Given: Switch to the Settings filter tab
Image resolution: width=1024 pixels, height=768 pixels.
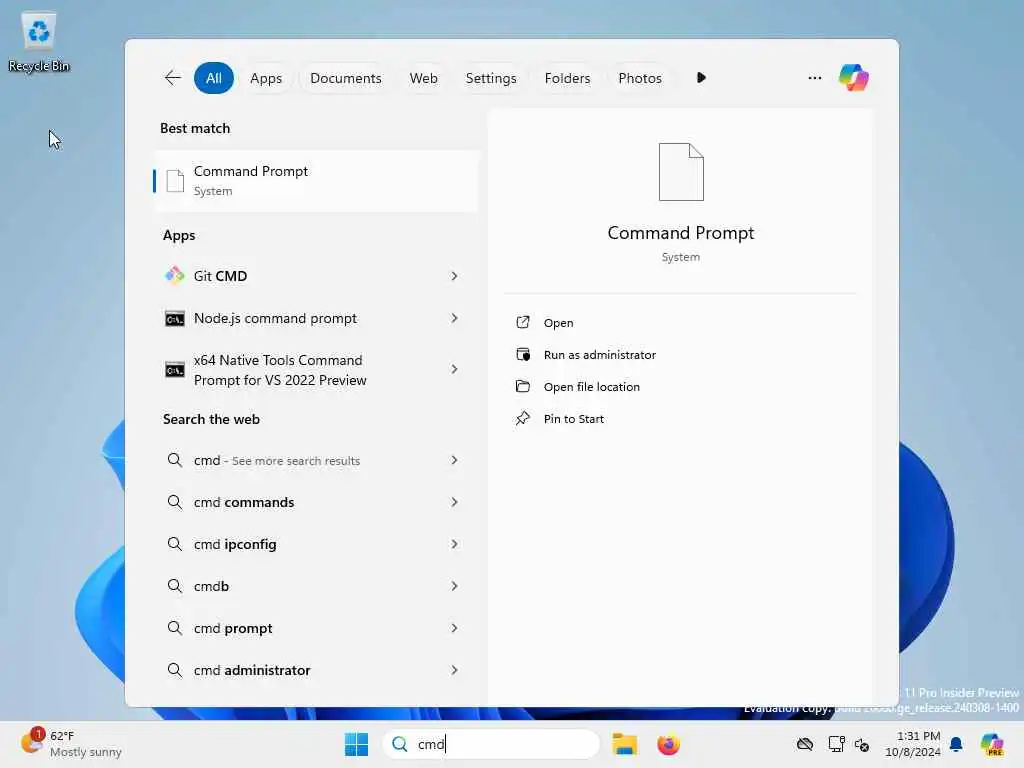Looking at the screenshot, I should tap(490, 78).
